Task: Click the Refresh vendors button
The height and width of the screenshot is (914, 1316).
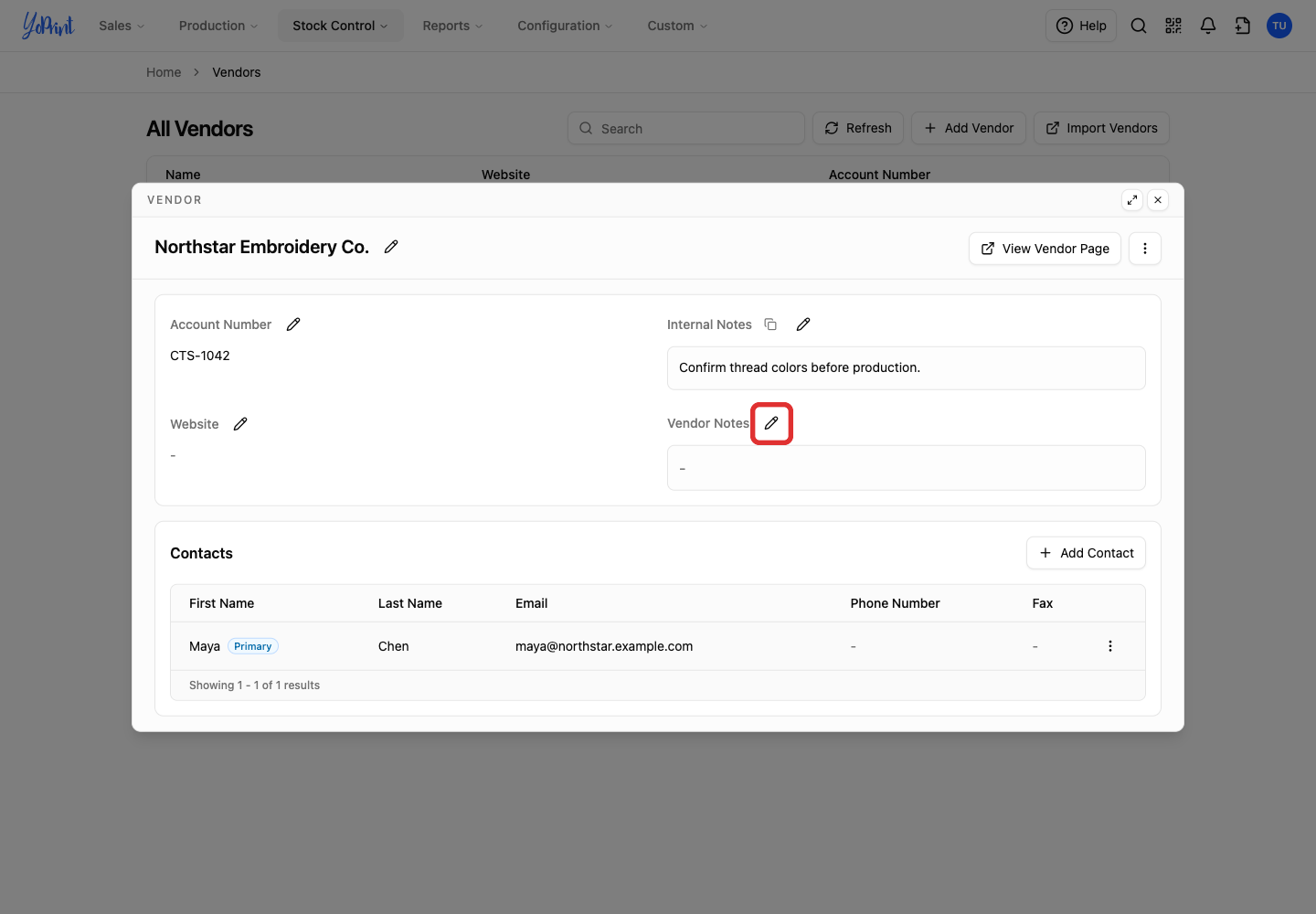Action: (858, 128)
